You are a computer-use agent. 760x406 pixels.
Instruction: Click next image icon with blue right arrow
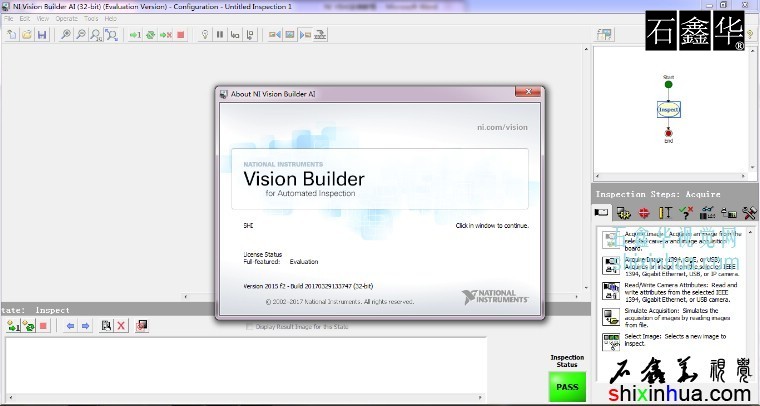click(x=305, y=35)
